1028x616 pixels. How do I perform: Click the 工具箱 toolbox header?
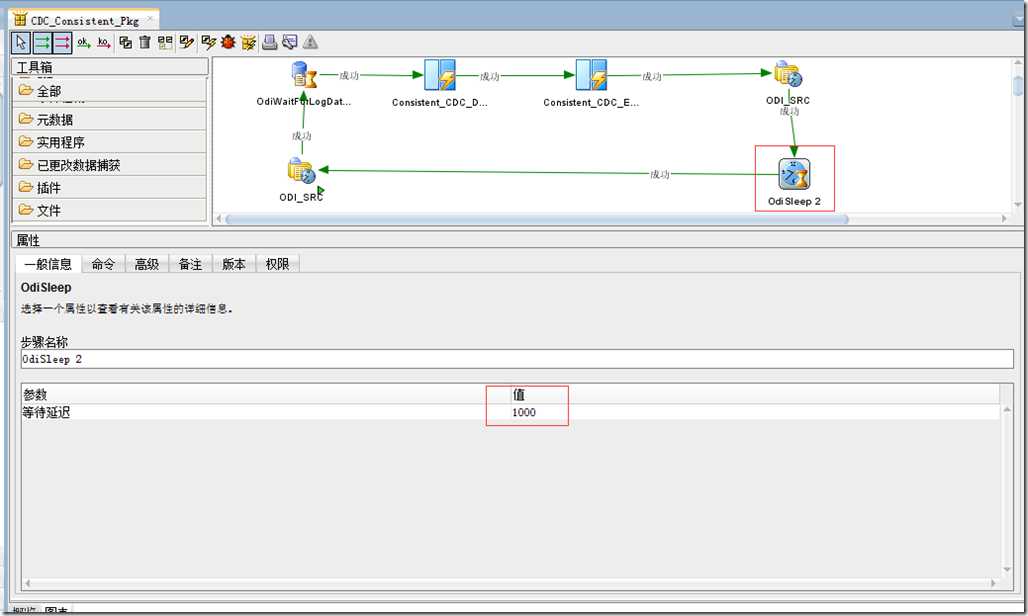(x=110, y=67)
